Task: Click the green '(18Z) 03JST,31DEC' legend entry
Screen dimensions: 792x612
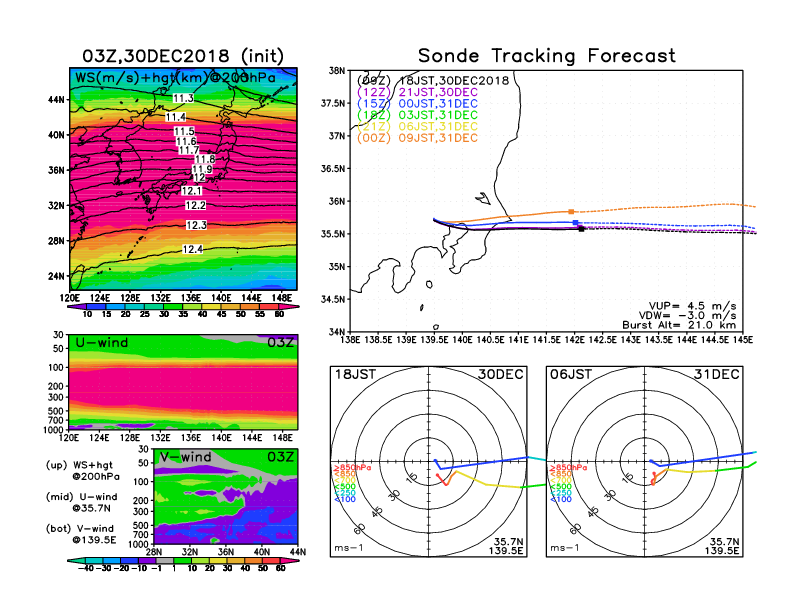Action: pyautogui.click(x=417, y=115)
